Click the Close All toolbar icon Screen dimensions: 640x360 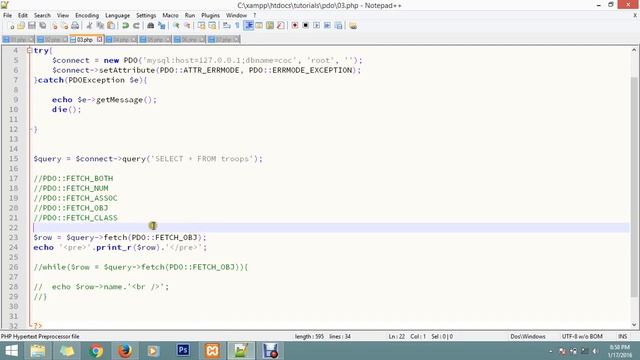tap(64, 26)
